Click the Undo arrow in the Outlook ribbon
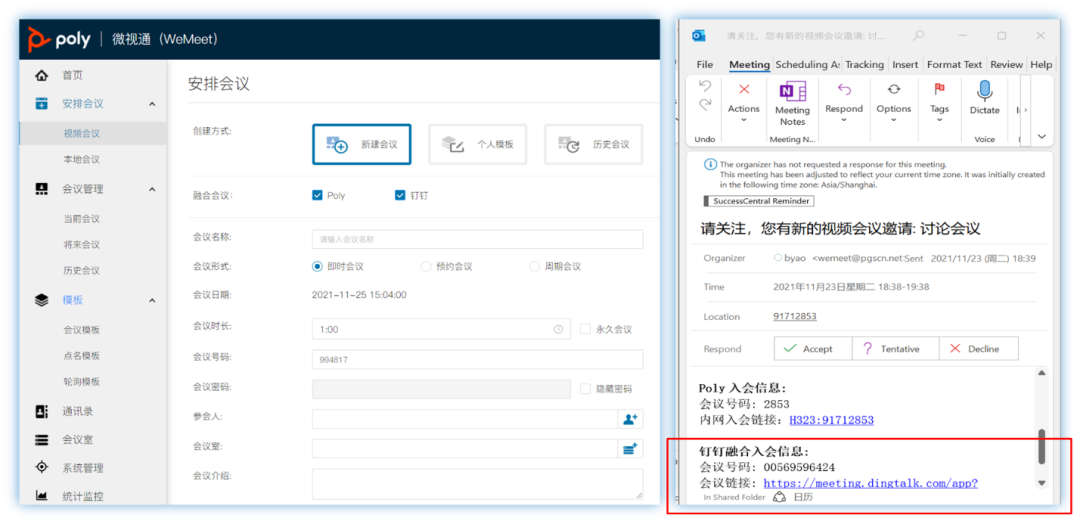Screen dimensions: 1080x524 [705, 87]
